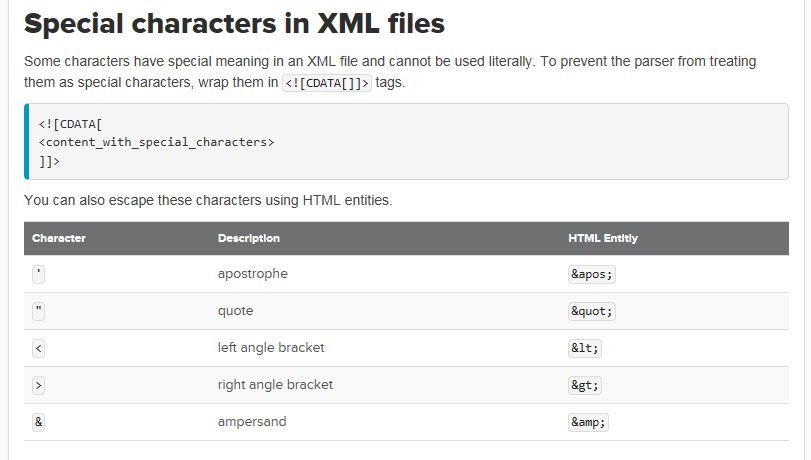Select the greater-than character code cell
This screenshot has width=811, height=460.
tap(39, 385)
